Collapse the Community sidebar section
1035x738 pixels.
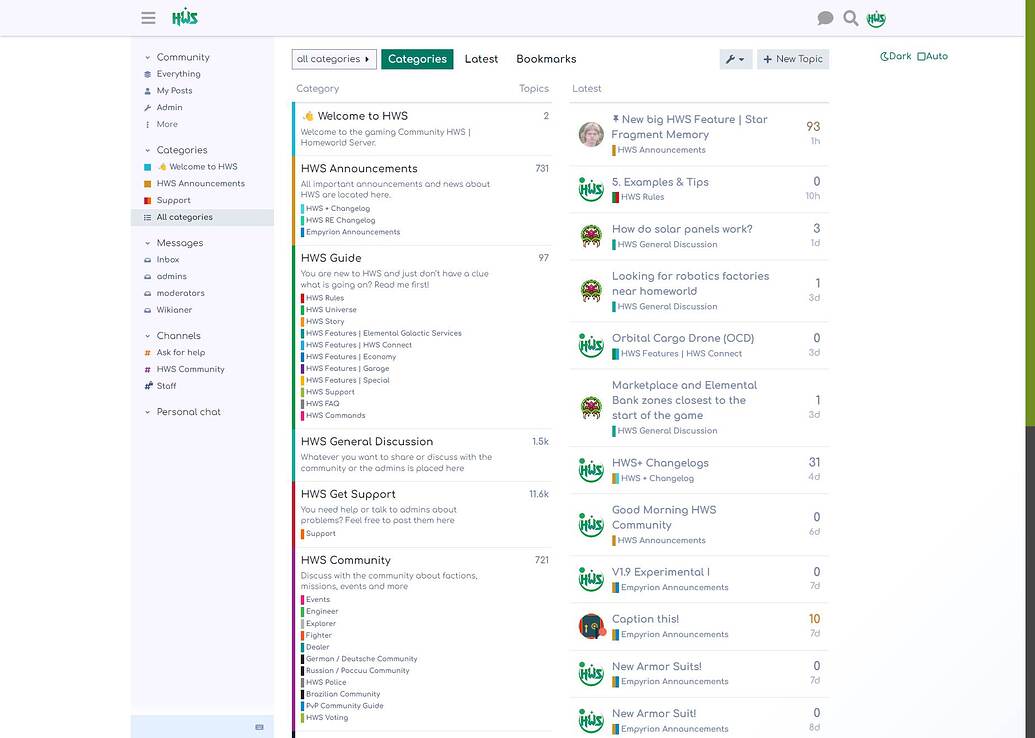tap(148, 58)
